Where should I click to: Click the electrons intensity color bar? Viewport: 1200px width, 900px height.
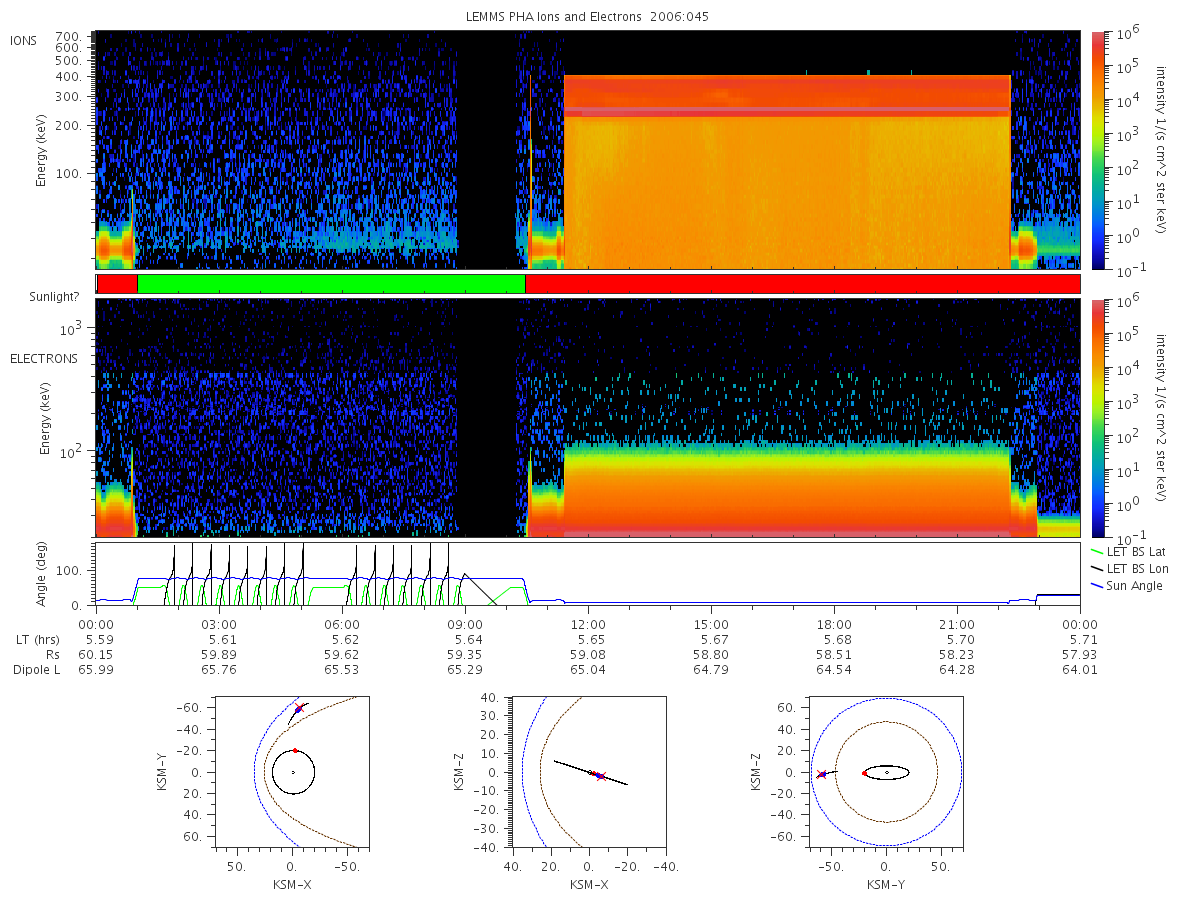click(1097, 418)
